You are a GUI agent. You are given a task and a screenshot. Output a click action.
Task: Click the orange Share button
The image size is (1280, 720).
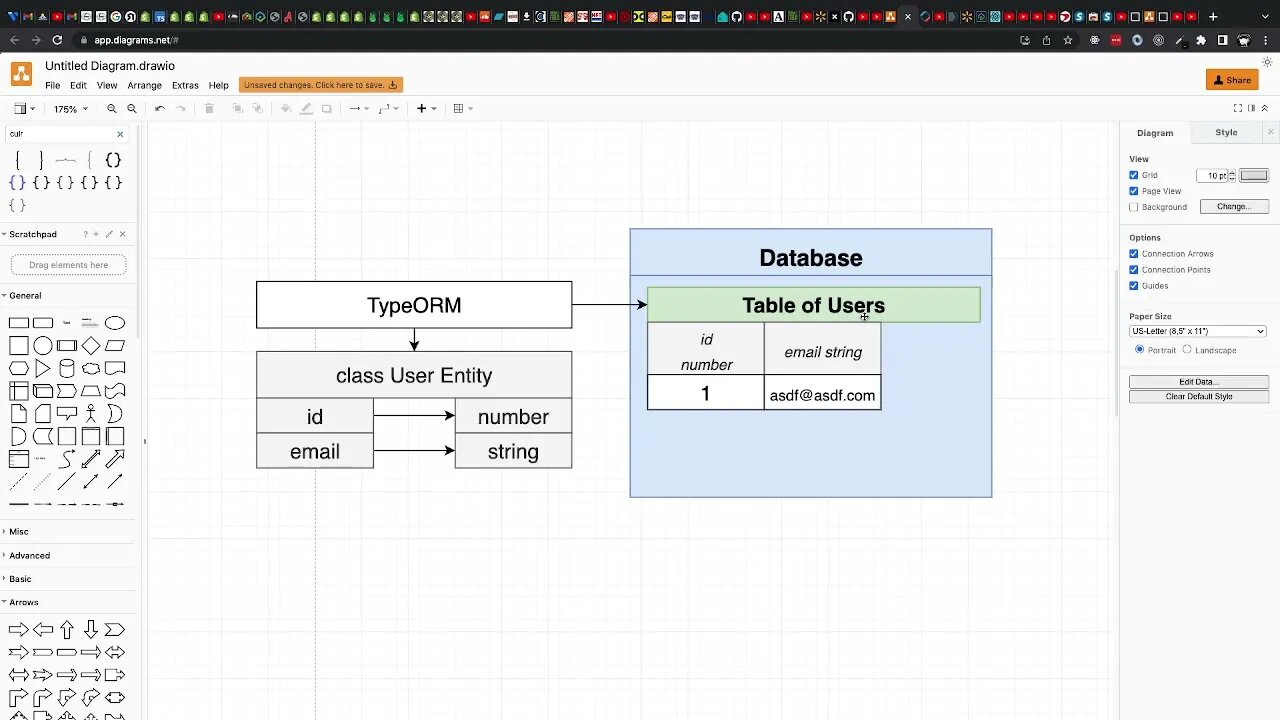coord(1232,80)
